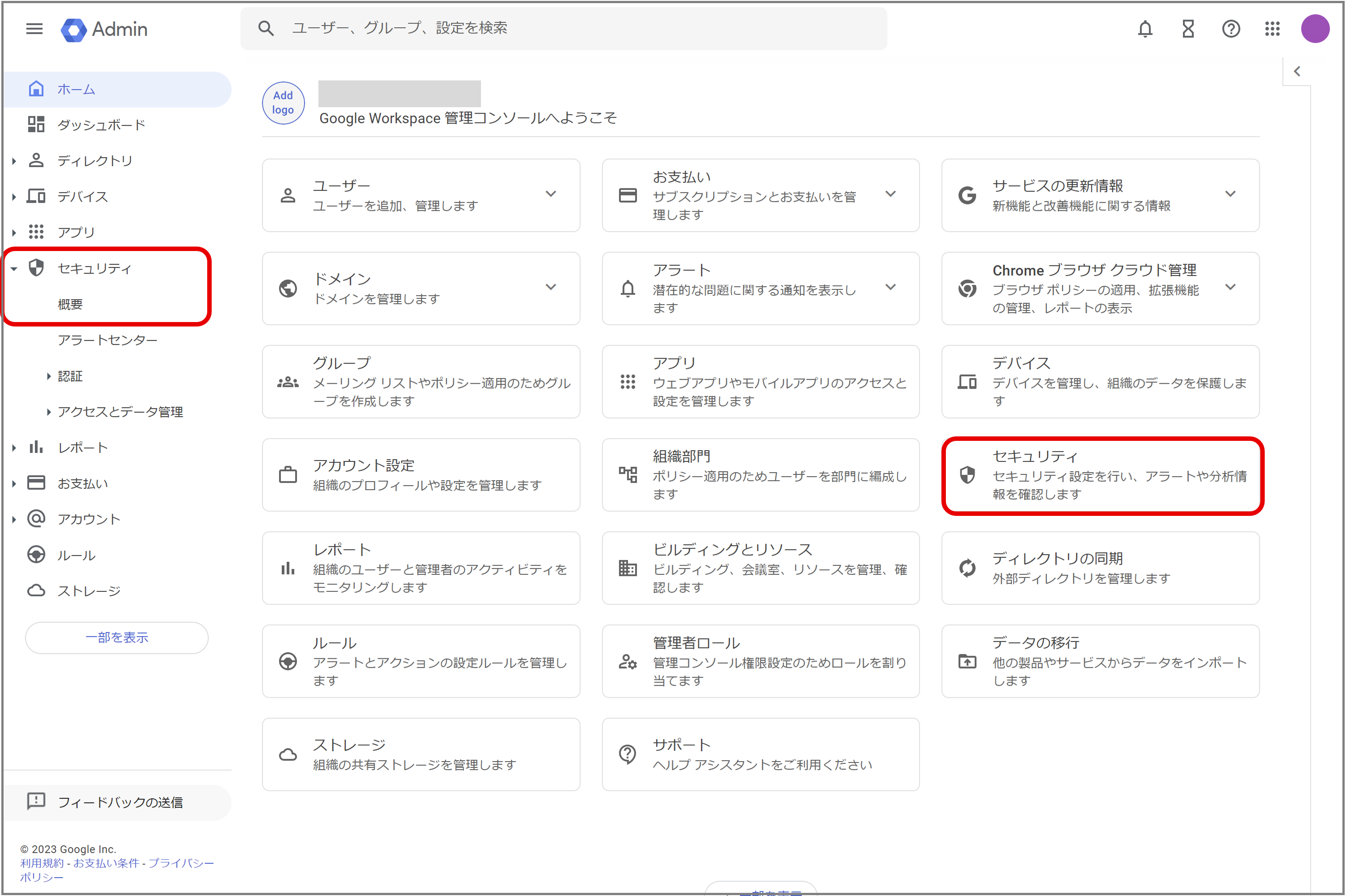Click the Google G icon in サービスの更新情報
The height and width of the screenshot is (896, 1346).
pyautogui.click(x=967, y=196)
